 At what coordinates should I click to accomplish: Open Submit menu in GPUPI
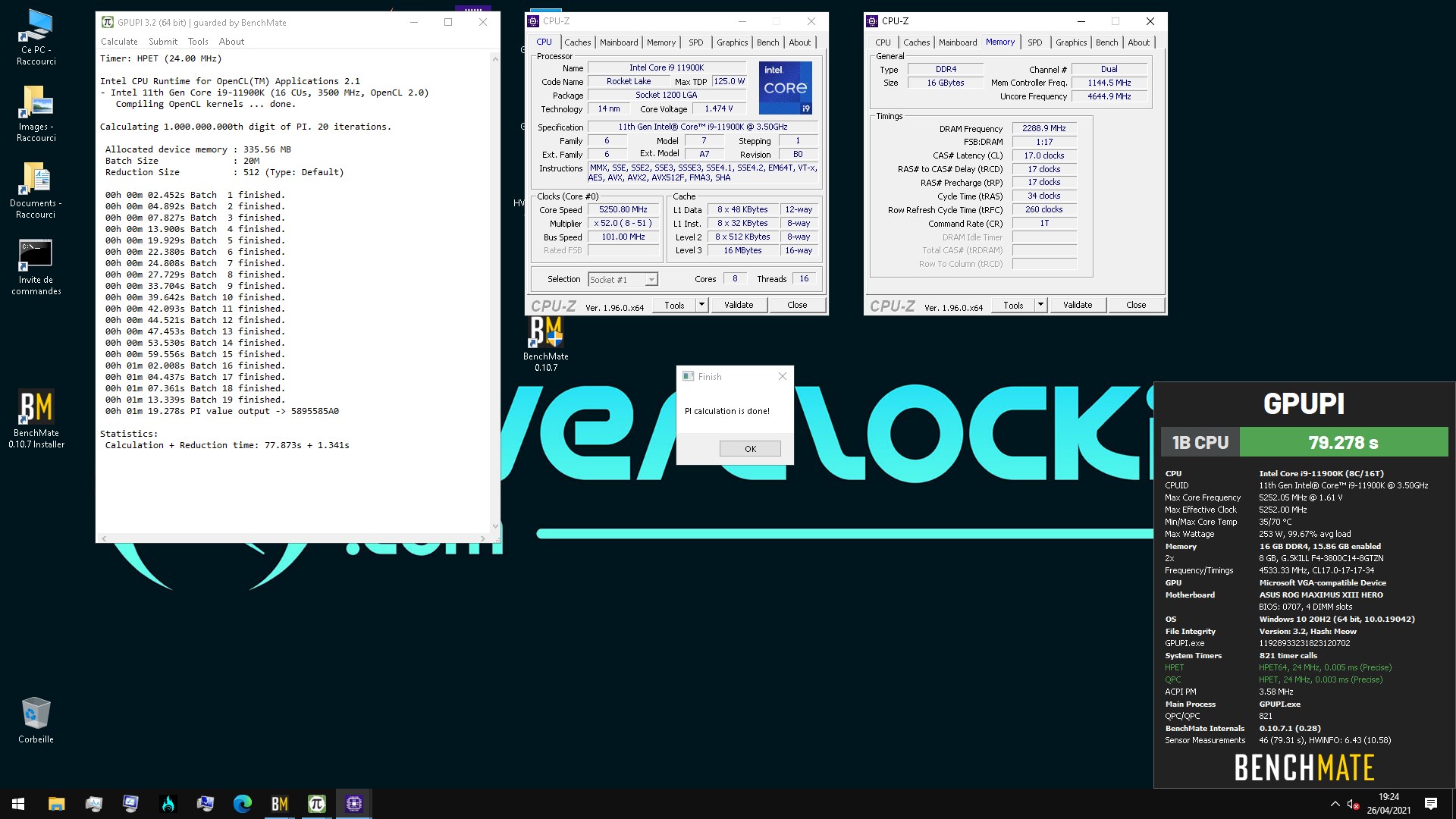(163, 42)
